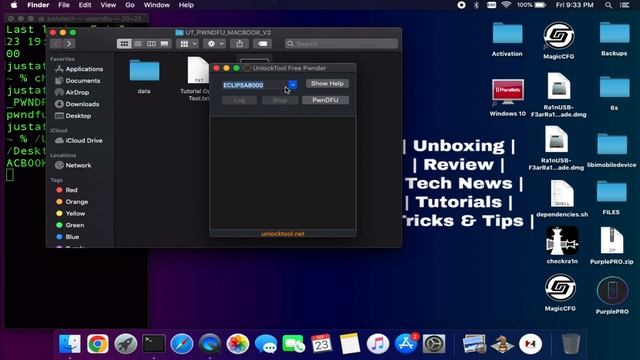The height and width of the screenshot is (360, 640).
Task: Open Photos app in the Dock
Action: click(x=238, y=344)
